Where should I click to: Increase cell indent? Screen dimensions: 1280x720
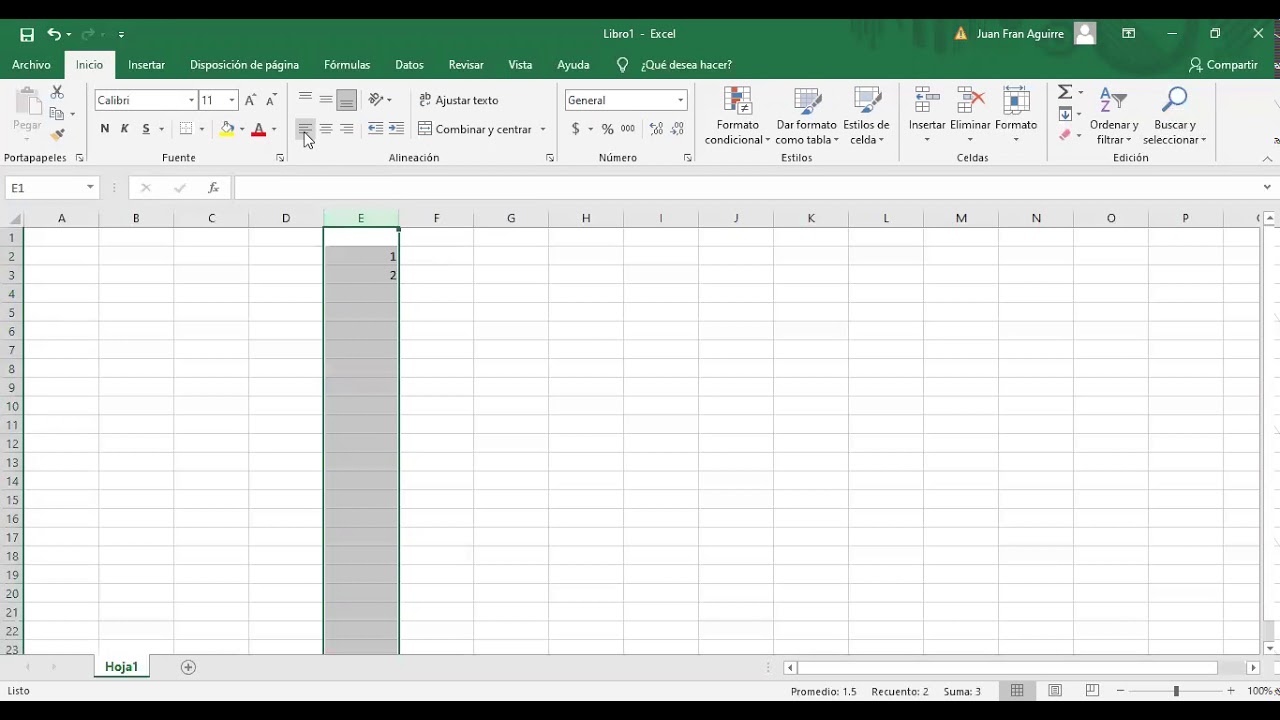coord(397,129)
